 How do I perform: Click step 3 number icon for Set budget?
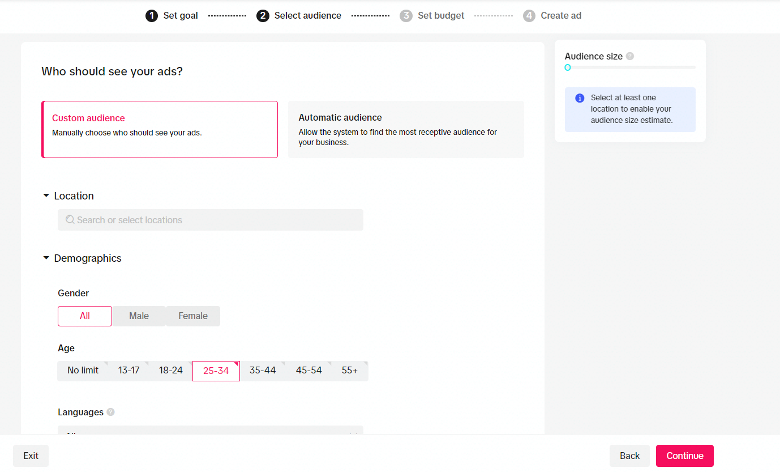coord(406,16)
